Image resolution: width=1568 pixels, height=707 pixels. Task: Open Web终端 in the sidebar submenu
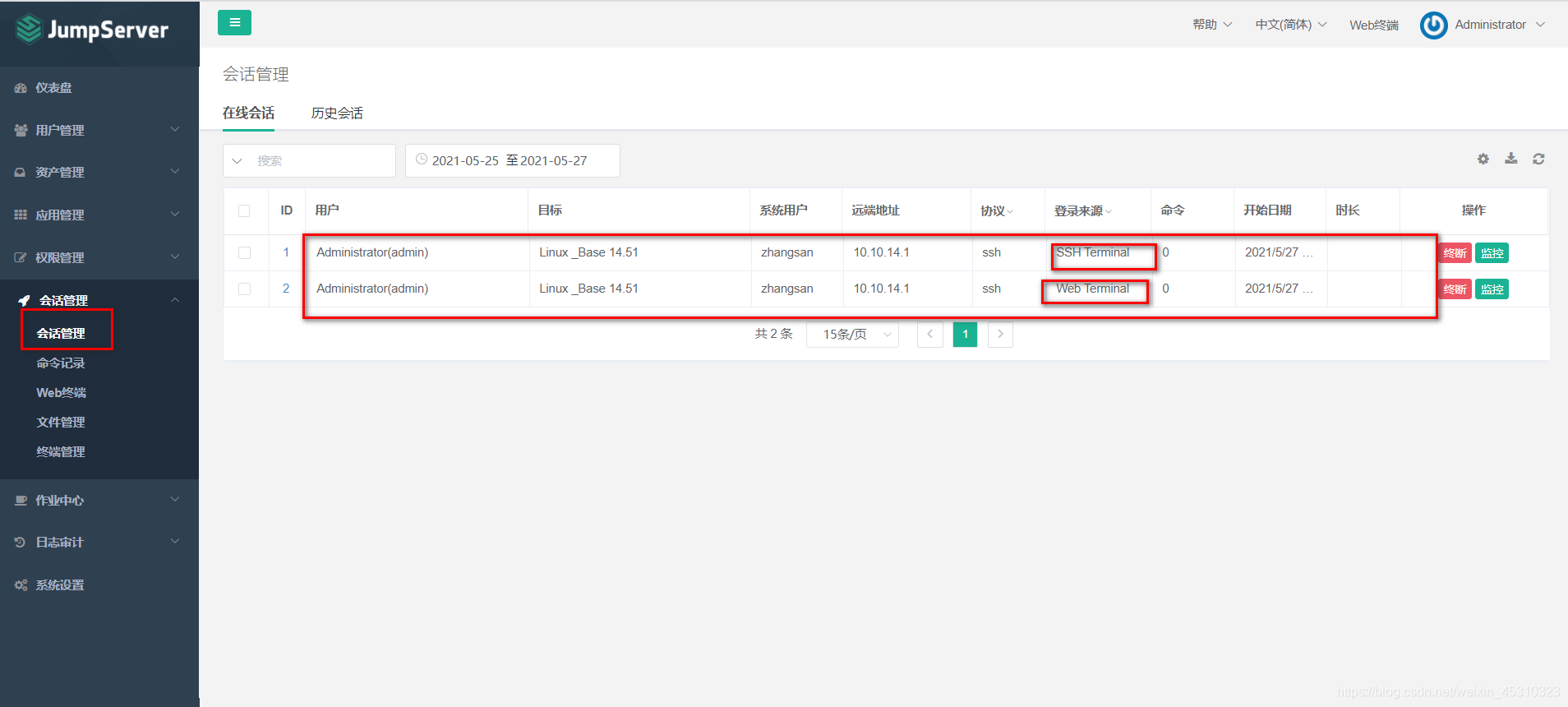(61, 392)
